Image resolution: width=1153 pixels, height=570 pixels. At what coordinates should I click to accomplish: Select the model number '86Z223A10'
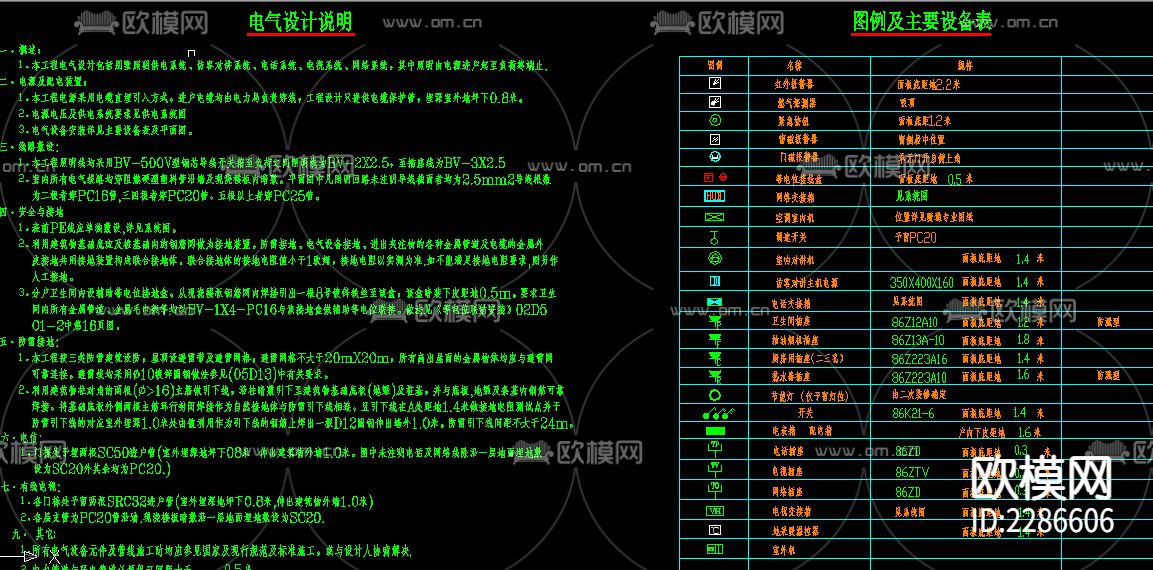tap(919, 377)
